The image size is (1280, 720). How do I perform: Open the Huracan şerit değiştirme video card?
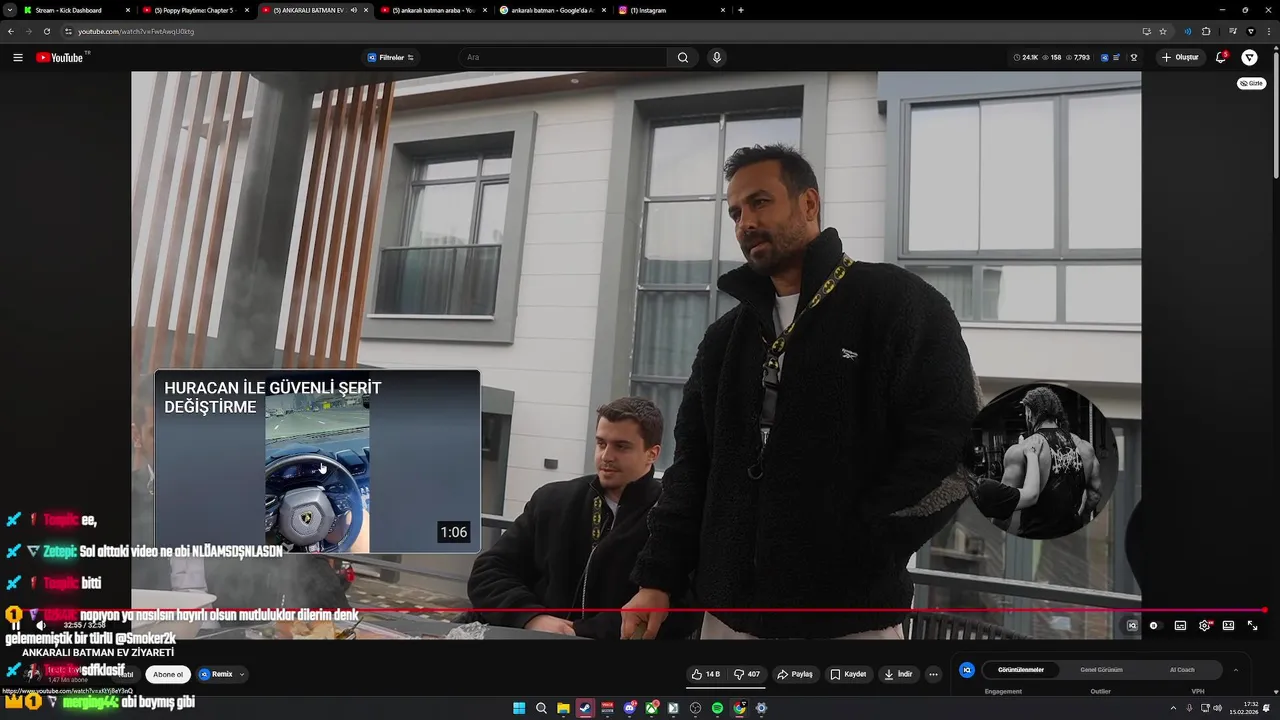pos(317,461)
